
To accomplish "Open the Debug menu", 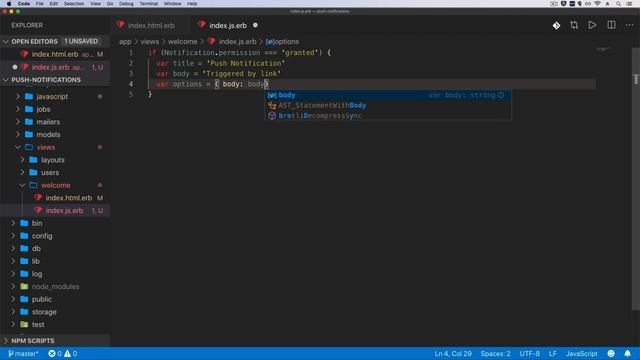I will coord(126,4).
